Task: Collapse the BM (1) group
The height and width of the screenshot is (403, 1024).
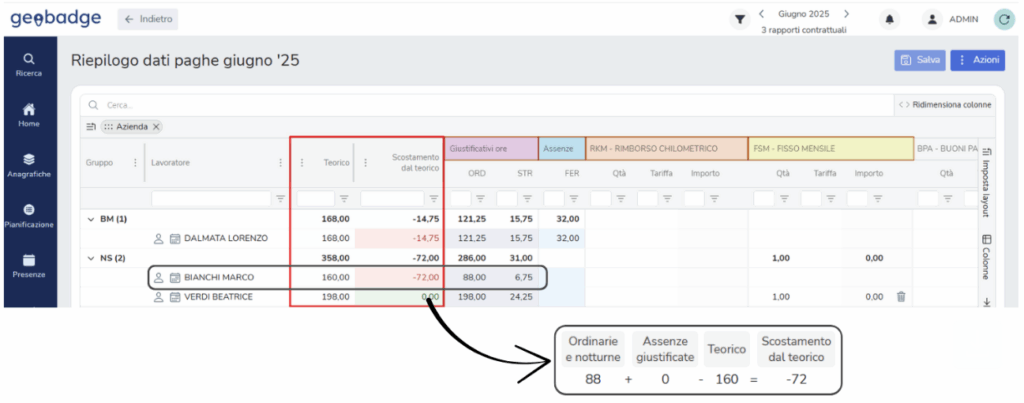Action: coord(91,220)
